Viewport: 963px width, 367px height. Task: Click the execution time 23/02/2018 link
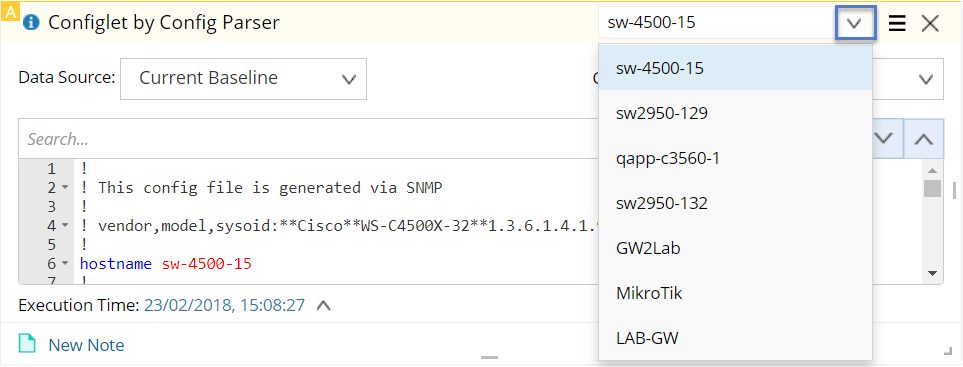[224, 305]
